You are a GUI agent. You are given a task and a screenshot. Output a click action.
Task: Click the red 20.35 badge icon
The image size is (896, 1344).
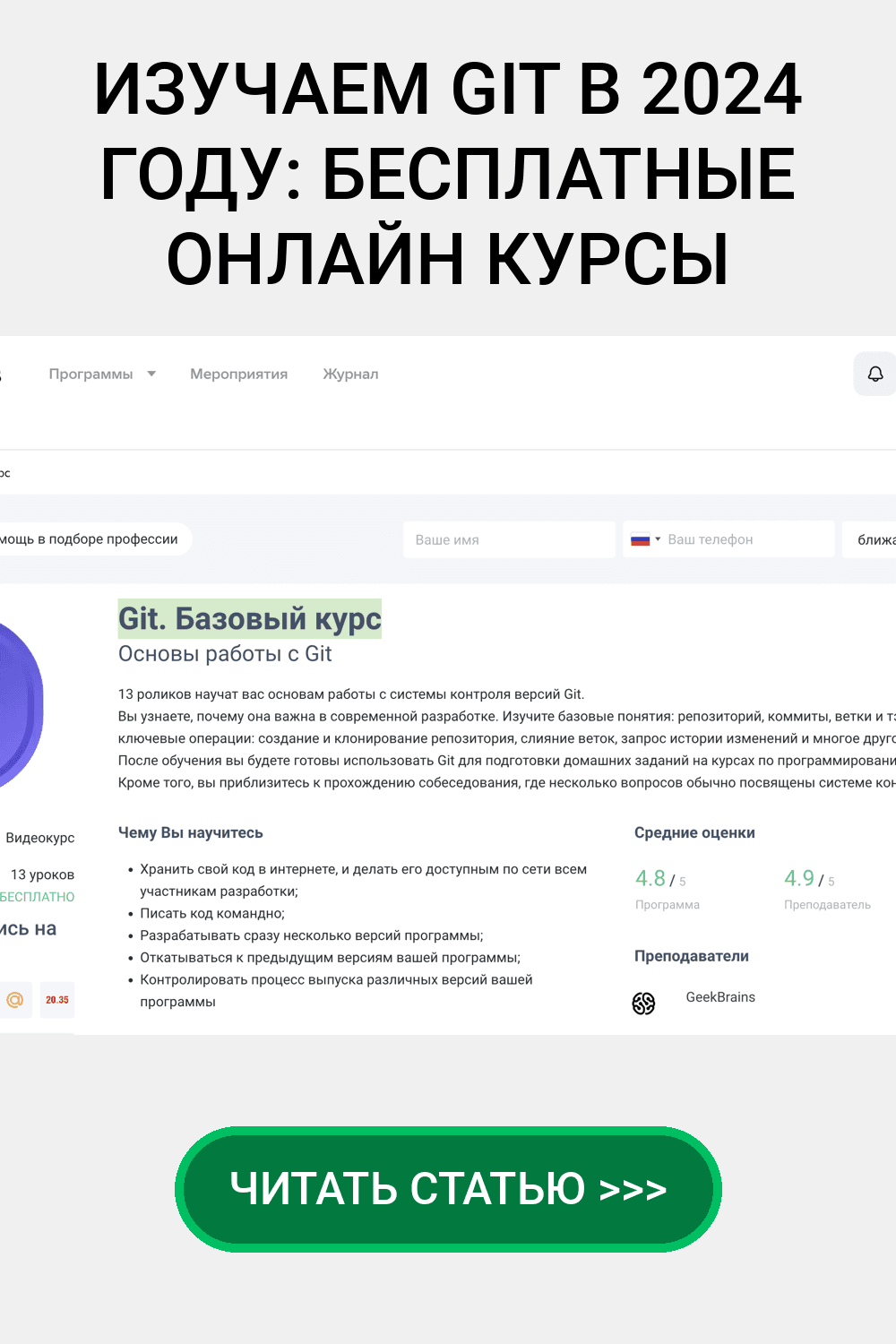tap(57, 999)
